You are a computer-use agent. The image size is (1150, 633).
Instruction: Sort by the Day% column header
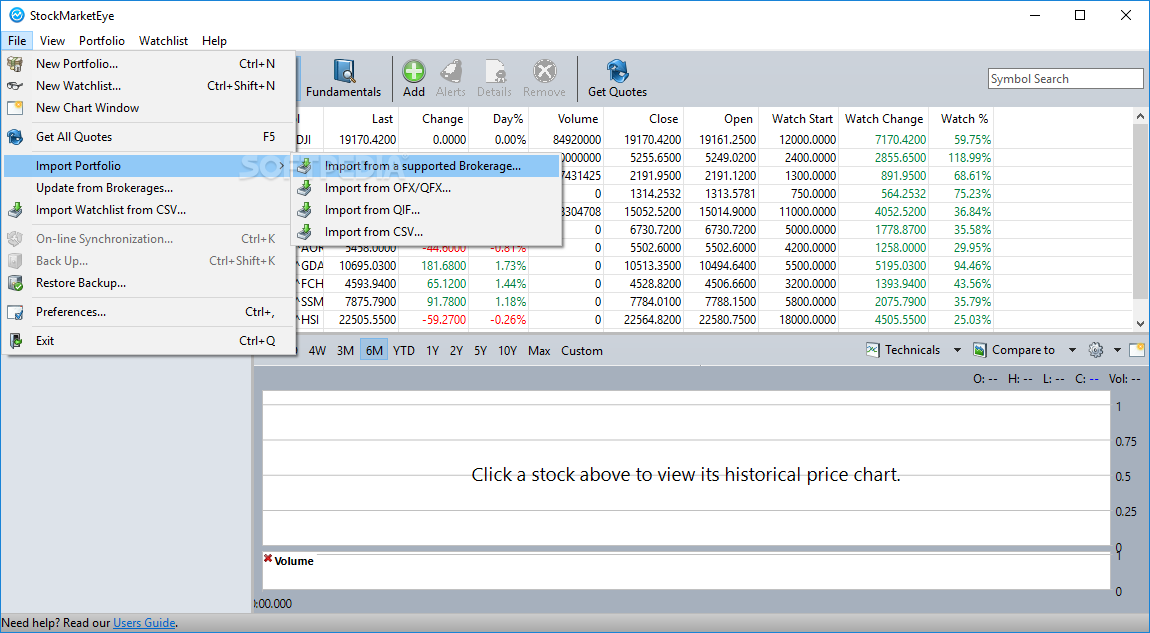pyautogui.click(x=498, y=118)
